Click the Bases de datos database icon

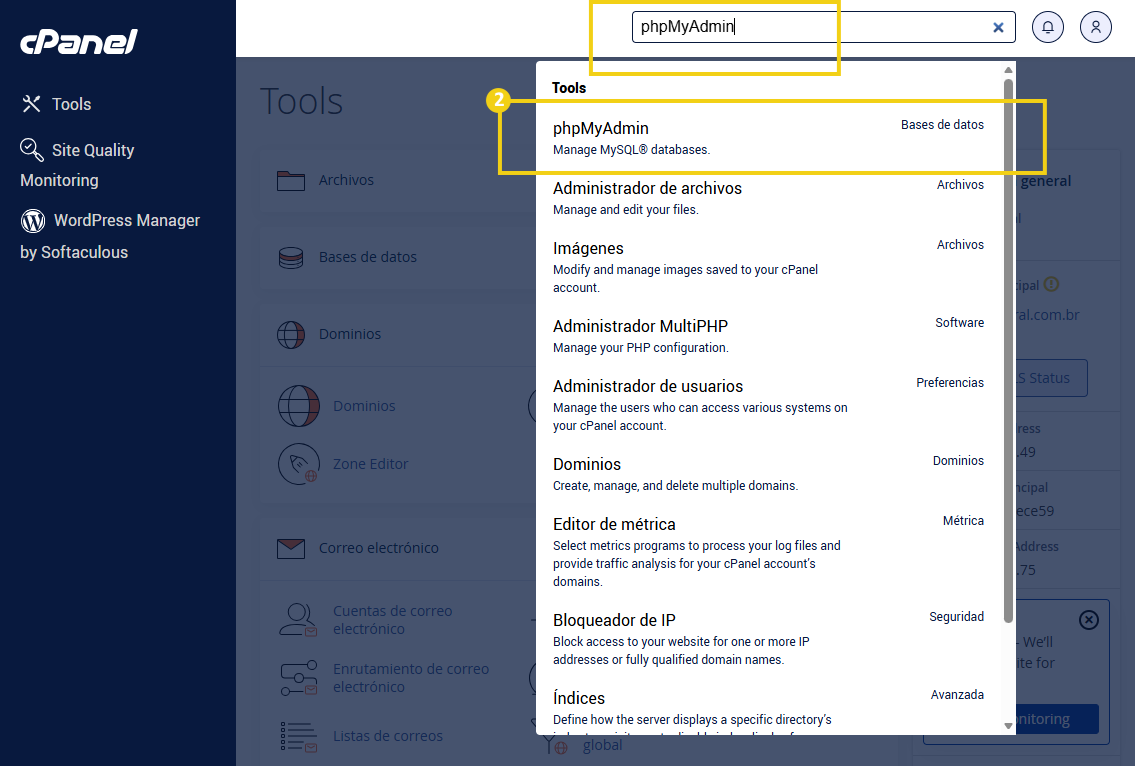tap(291, 257)
